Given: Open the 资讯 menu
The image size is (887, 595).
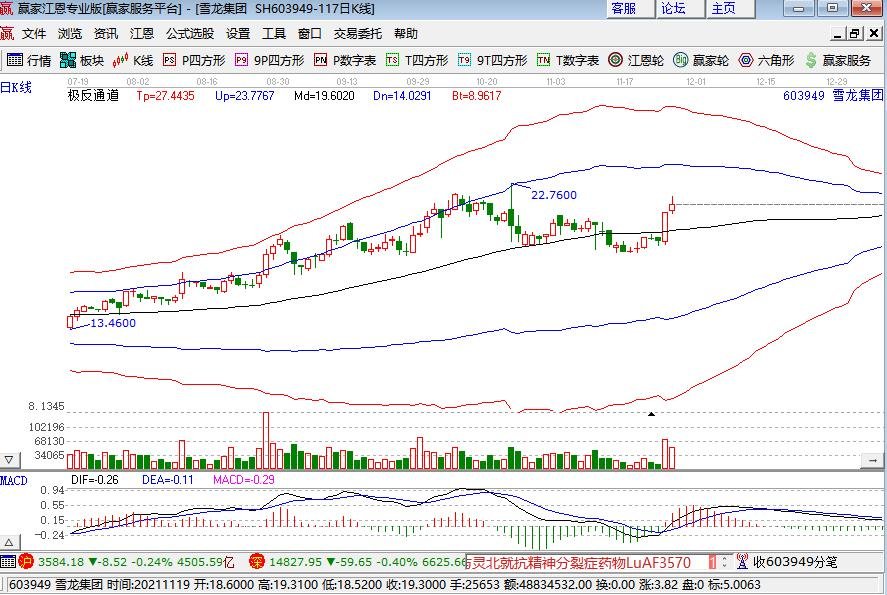Looking at the screenshot, I should point(106,33).
